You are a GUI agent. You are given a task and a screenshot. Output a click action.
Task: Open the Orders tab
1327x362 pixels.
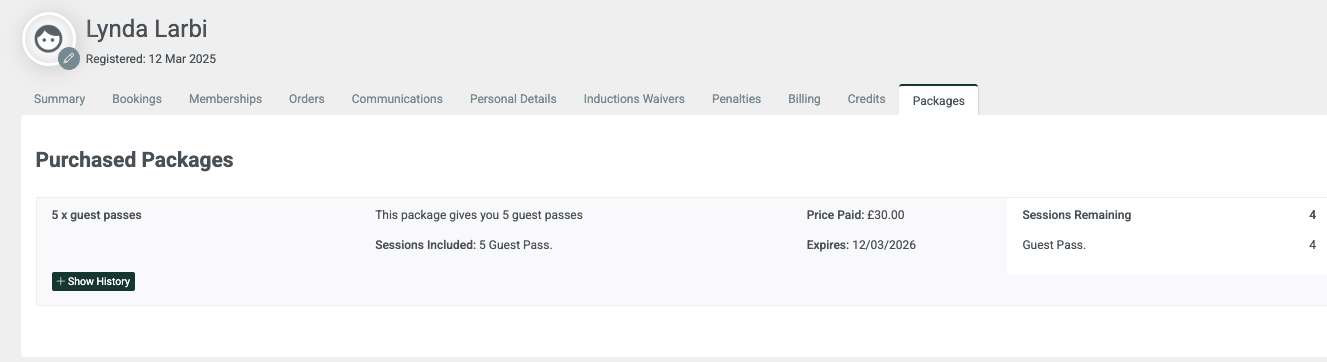[x=307, y=99]
